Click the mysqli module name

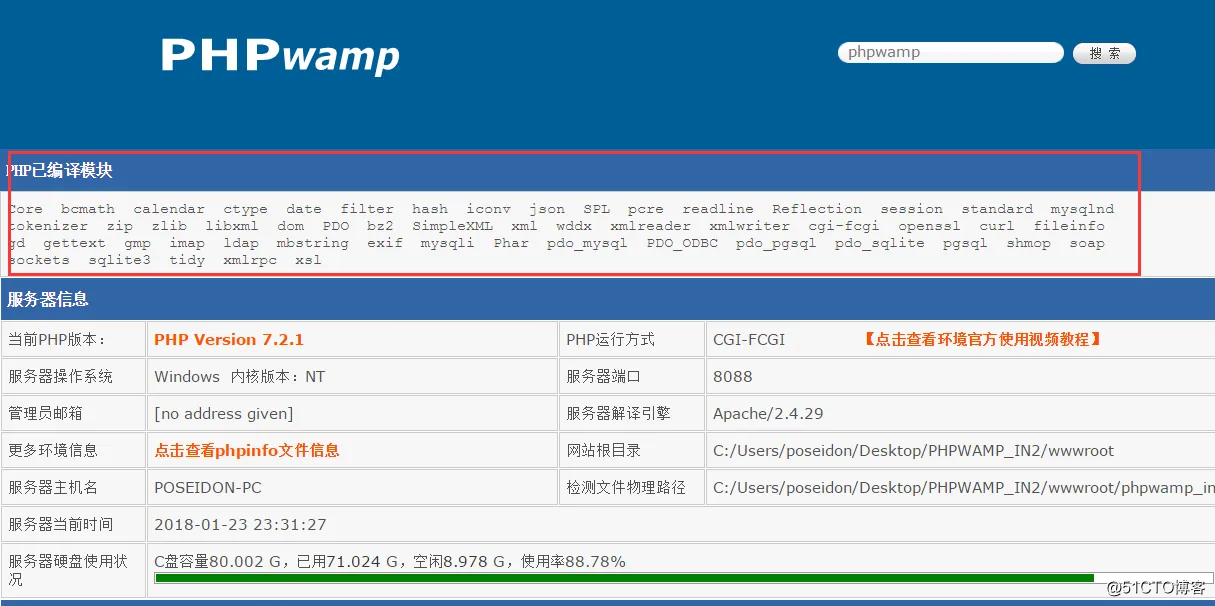448,243
